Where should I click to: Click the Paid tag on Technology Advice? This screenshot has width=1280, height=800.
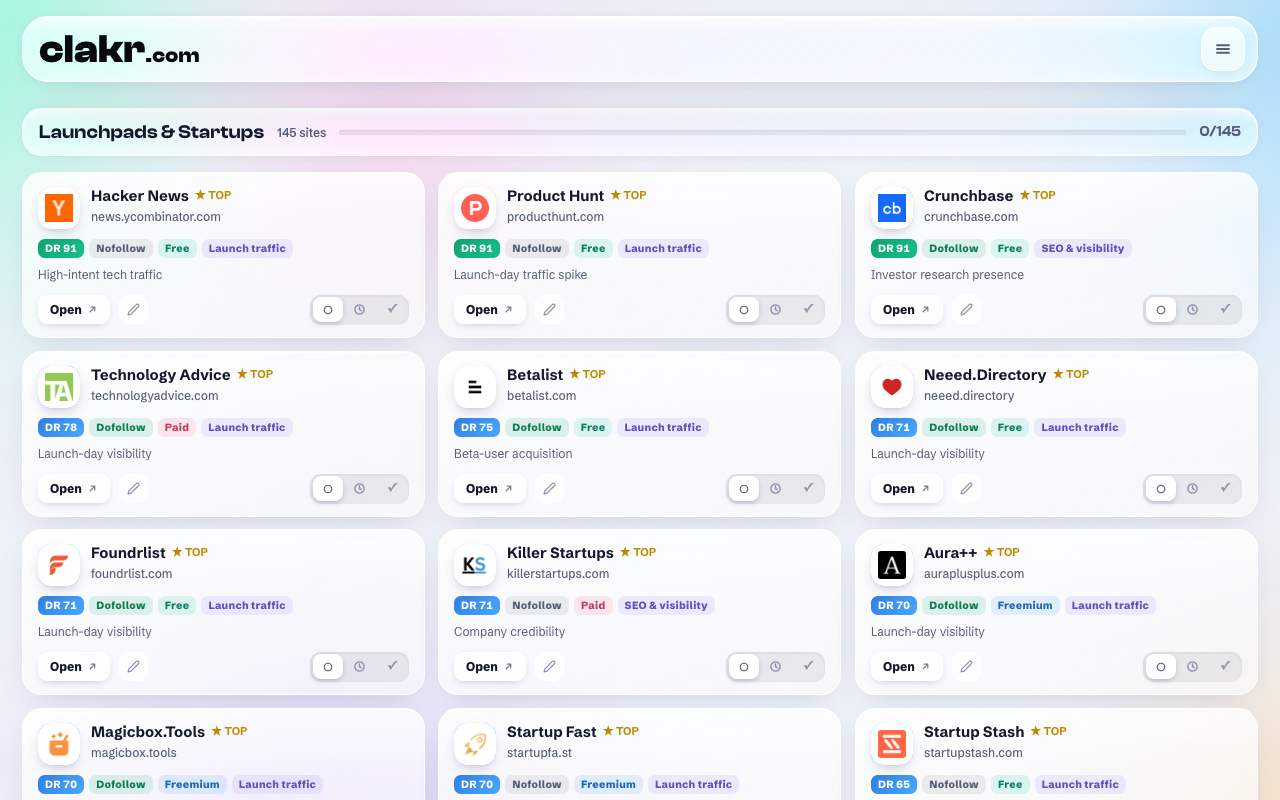click(x=176, y=428)
